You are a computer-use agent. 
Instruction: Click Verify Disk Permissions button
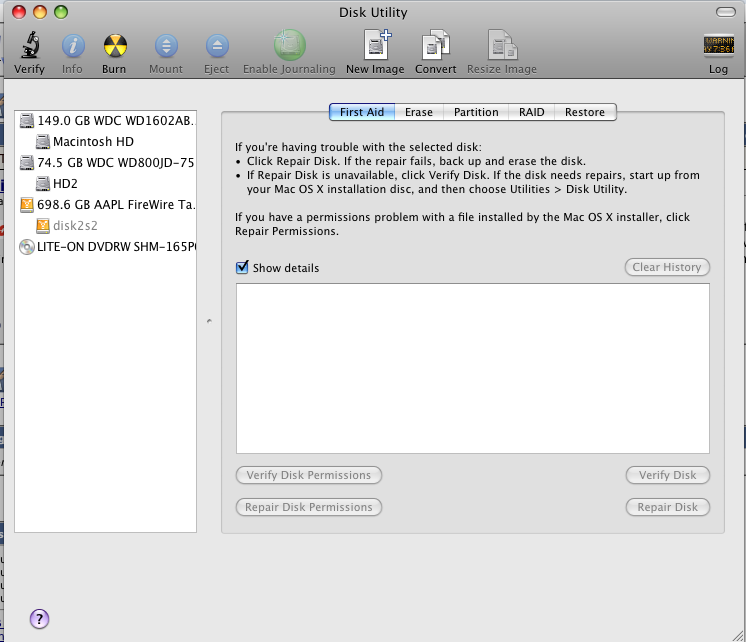pos(309,475)
